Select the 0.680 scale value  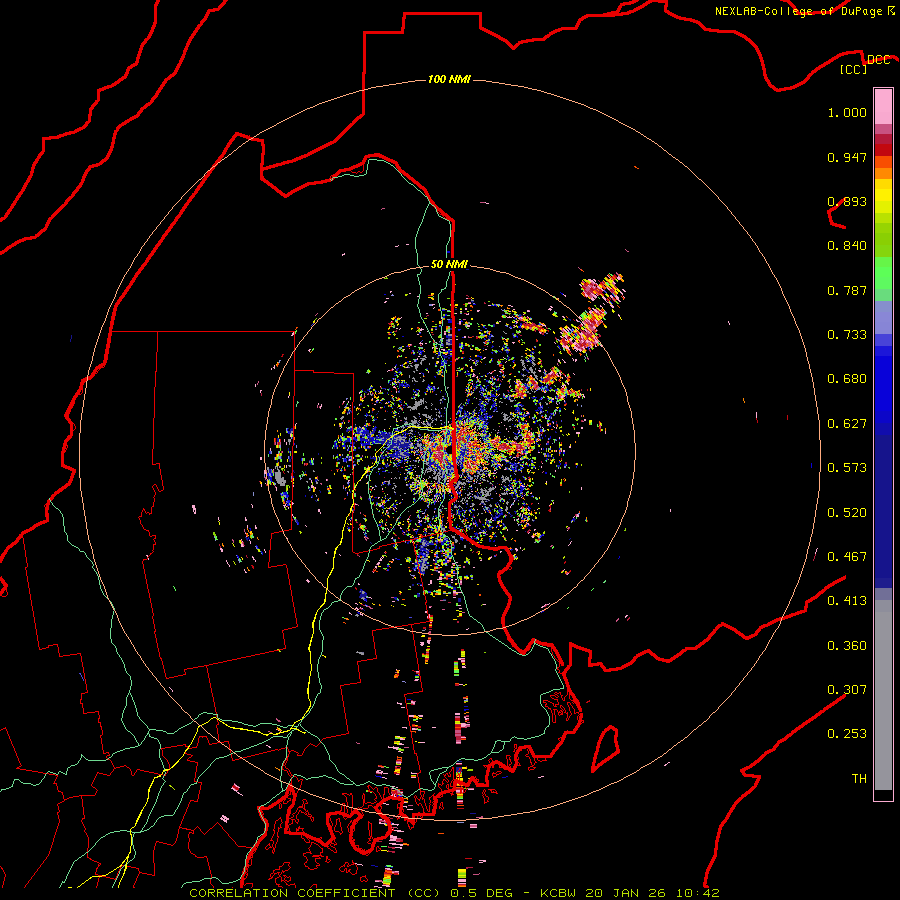point(847,379)
